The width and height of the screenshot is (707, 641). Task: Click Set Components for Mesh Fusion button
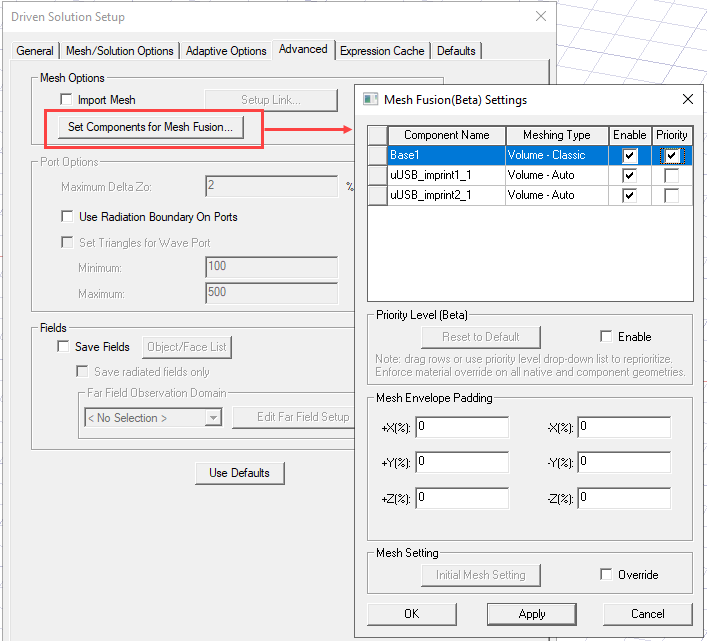(x=151, y=127)
